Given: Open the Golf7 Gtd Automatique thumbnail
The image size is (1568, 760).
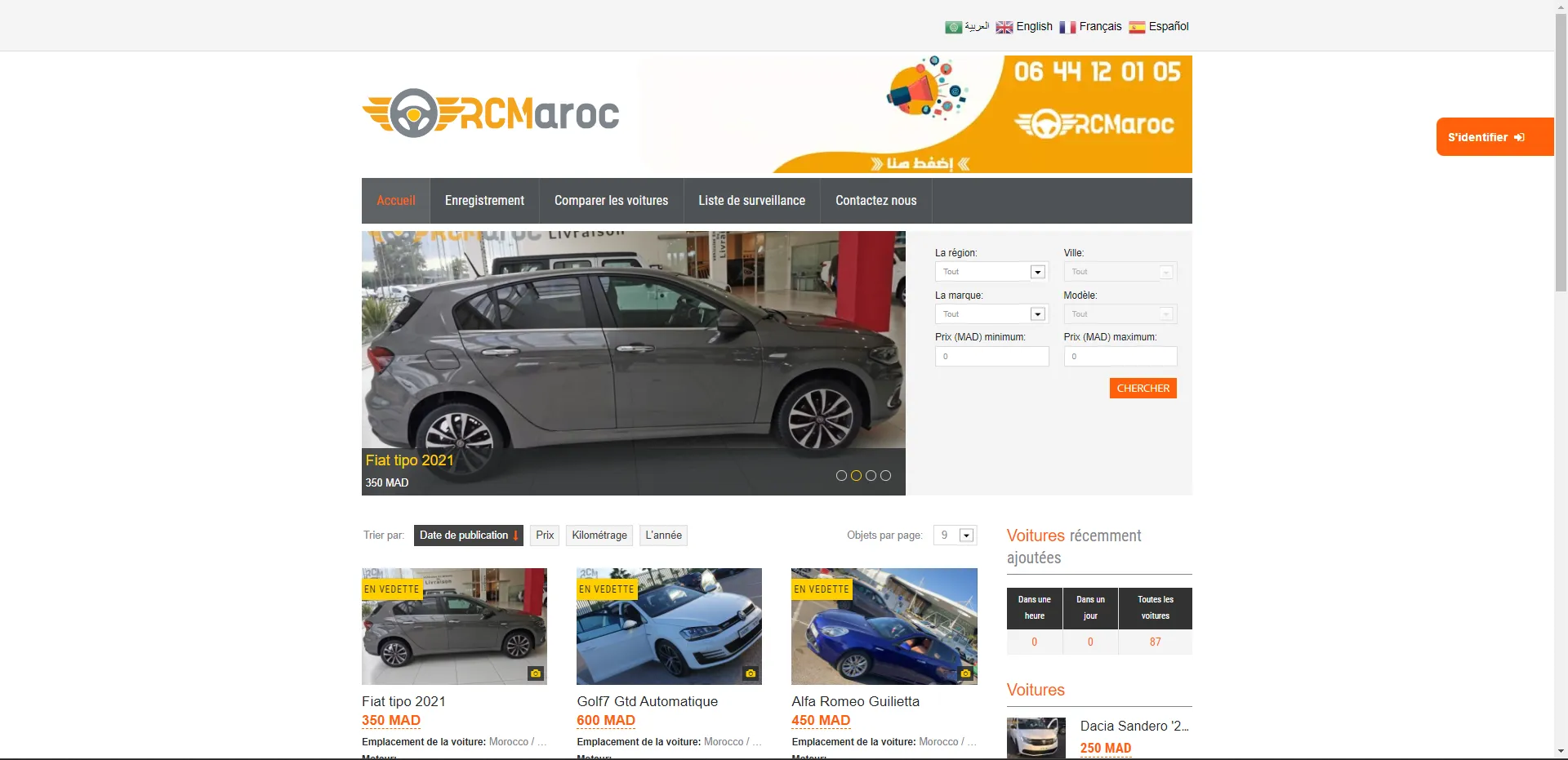Looking at the screenshot, I should click(669, 626).
